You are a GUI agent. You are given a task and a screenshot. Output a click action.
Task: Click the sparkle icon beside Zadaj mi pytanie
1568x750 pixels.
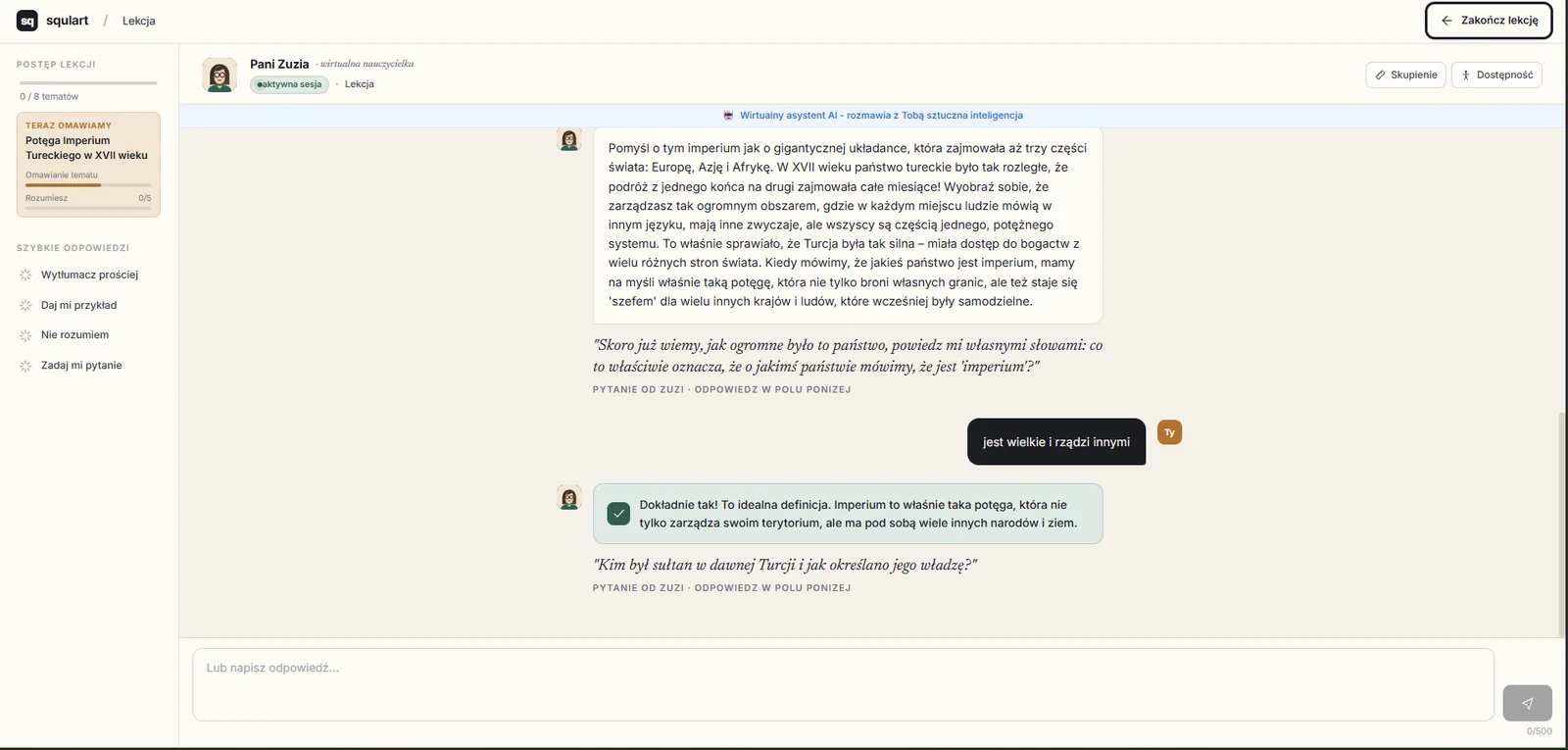click(25, 366)
